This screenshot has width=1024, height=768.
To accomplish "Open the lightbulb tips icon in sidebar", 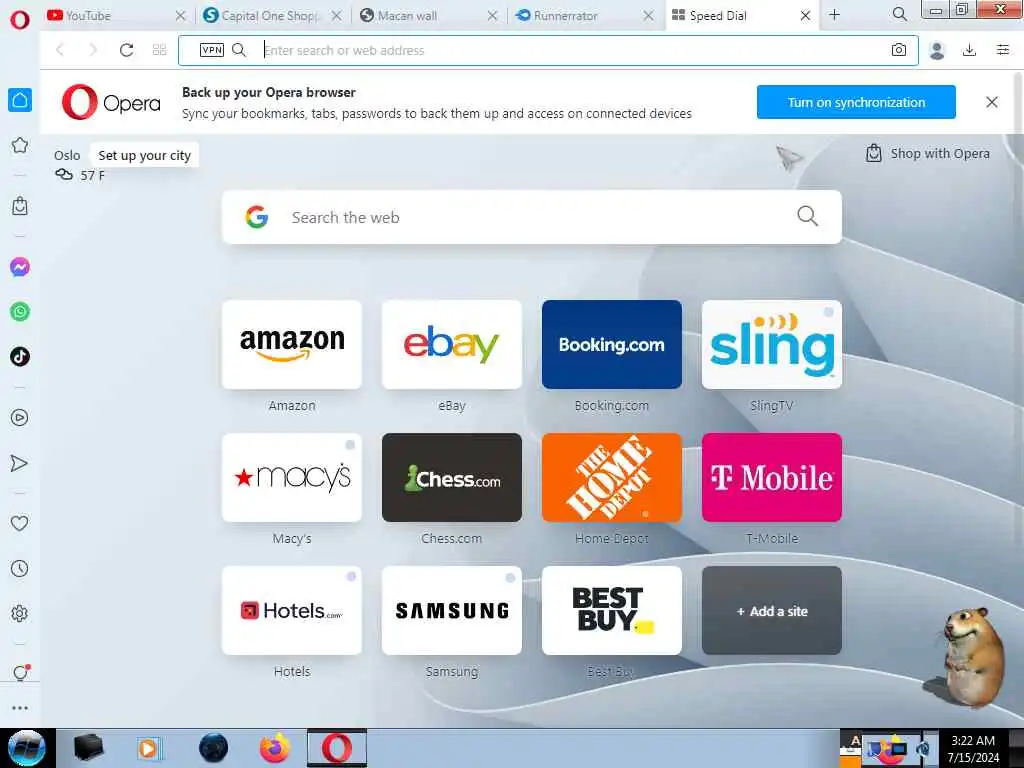I will (21, 673).
